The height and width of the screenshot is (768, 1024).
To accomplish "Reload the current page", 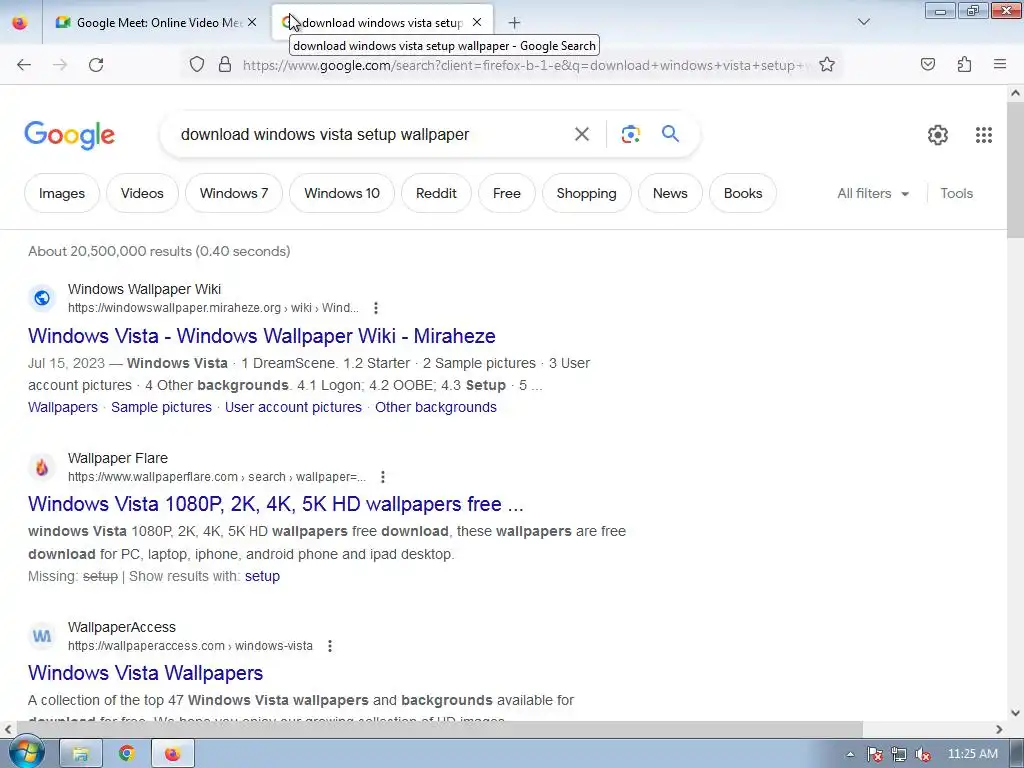I will pyautogui.click(x=96, y=65).
